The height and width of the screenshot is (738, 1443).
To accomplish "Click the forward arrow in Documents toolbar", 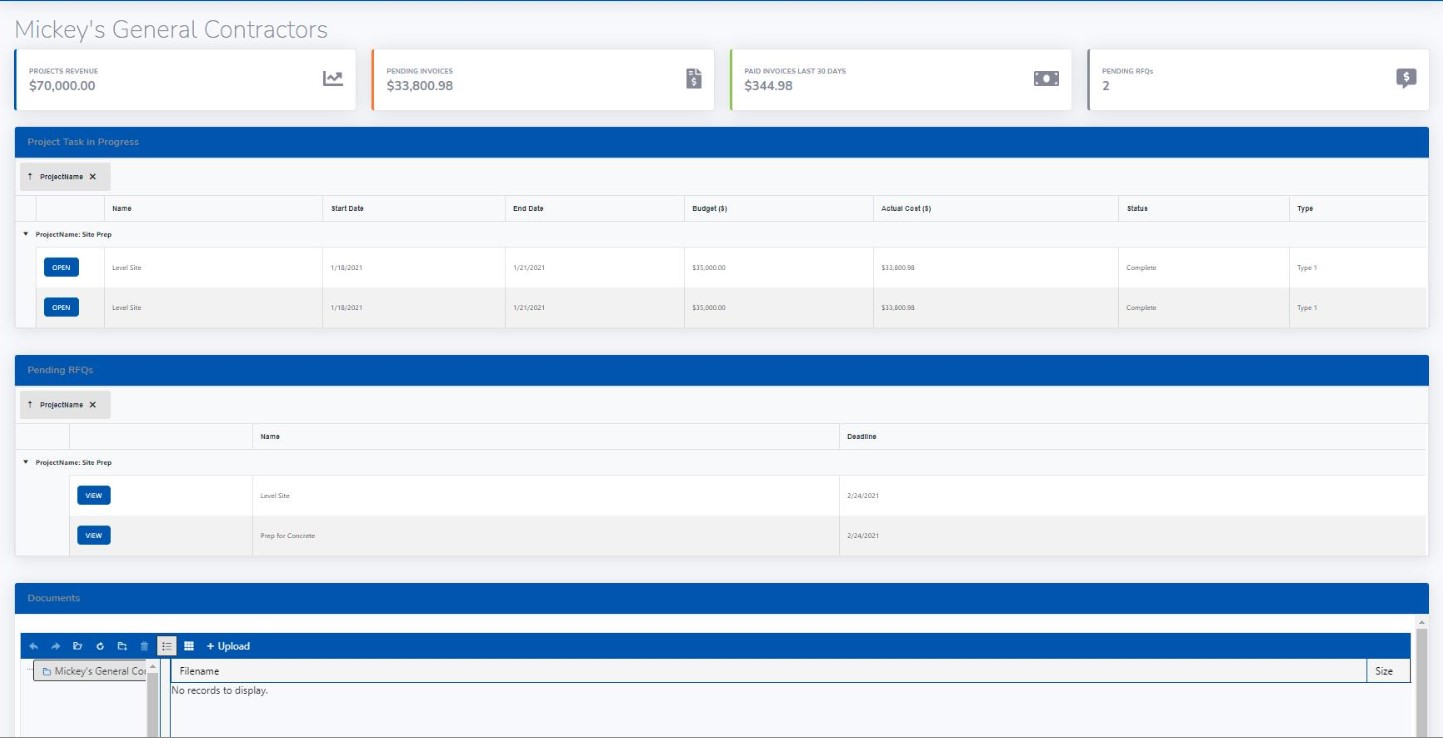I will [55, 646].
